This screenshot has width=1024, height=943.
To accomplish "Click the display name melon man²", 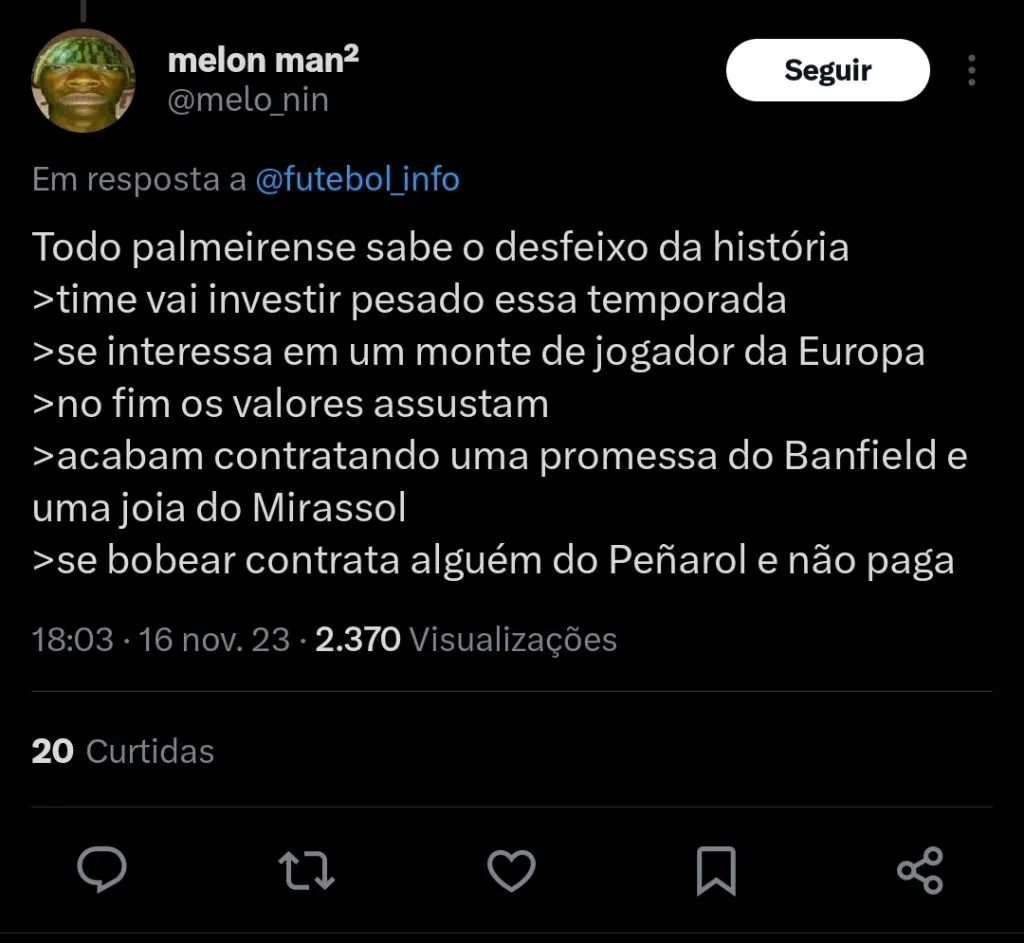I will point(263,61).
